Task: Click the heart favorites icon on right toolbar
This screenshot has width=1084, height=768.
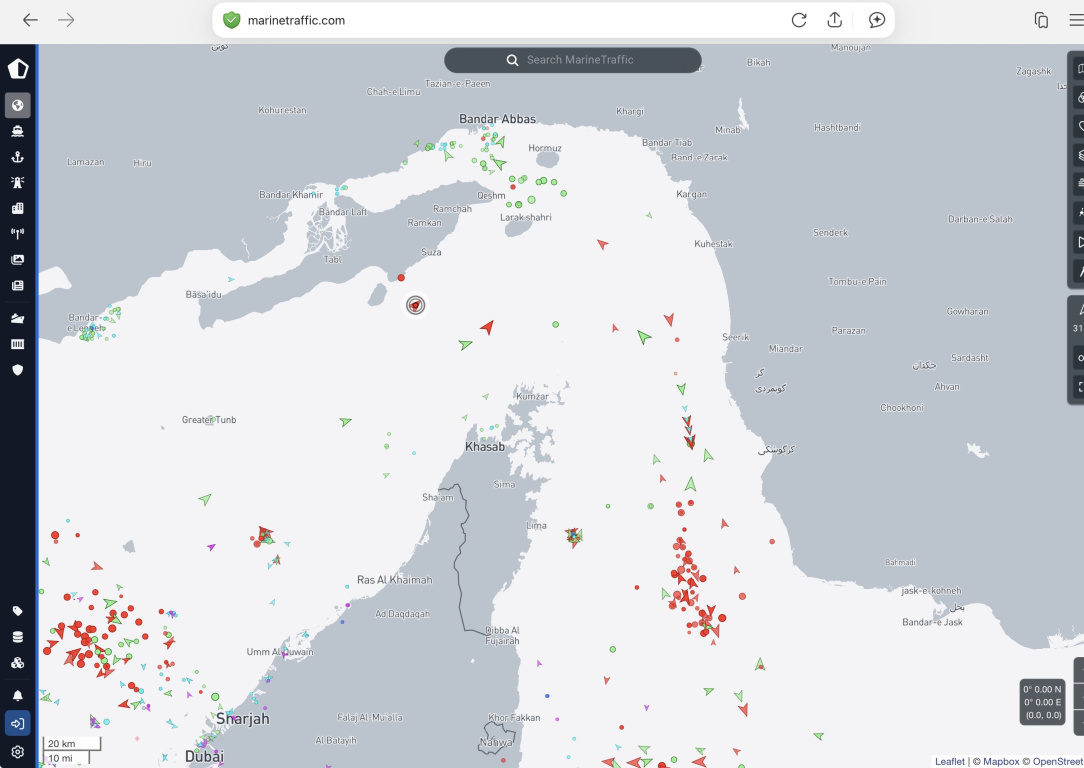Action: [1080, 127]
